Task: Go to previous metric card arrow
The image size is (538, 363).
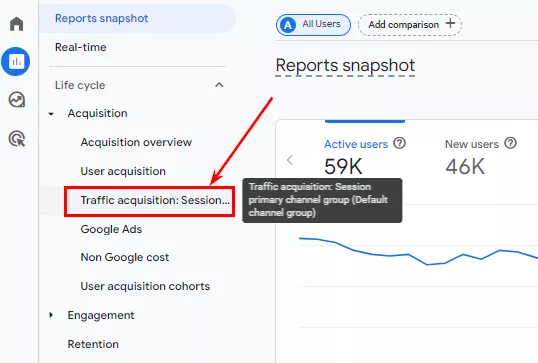Action: click(x=290, y=160)
